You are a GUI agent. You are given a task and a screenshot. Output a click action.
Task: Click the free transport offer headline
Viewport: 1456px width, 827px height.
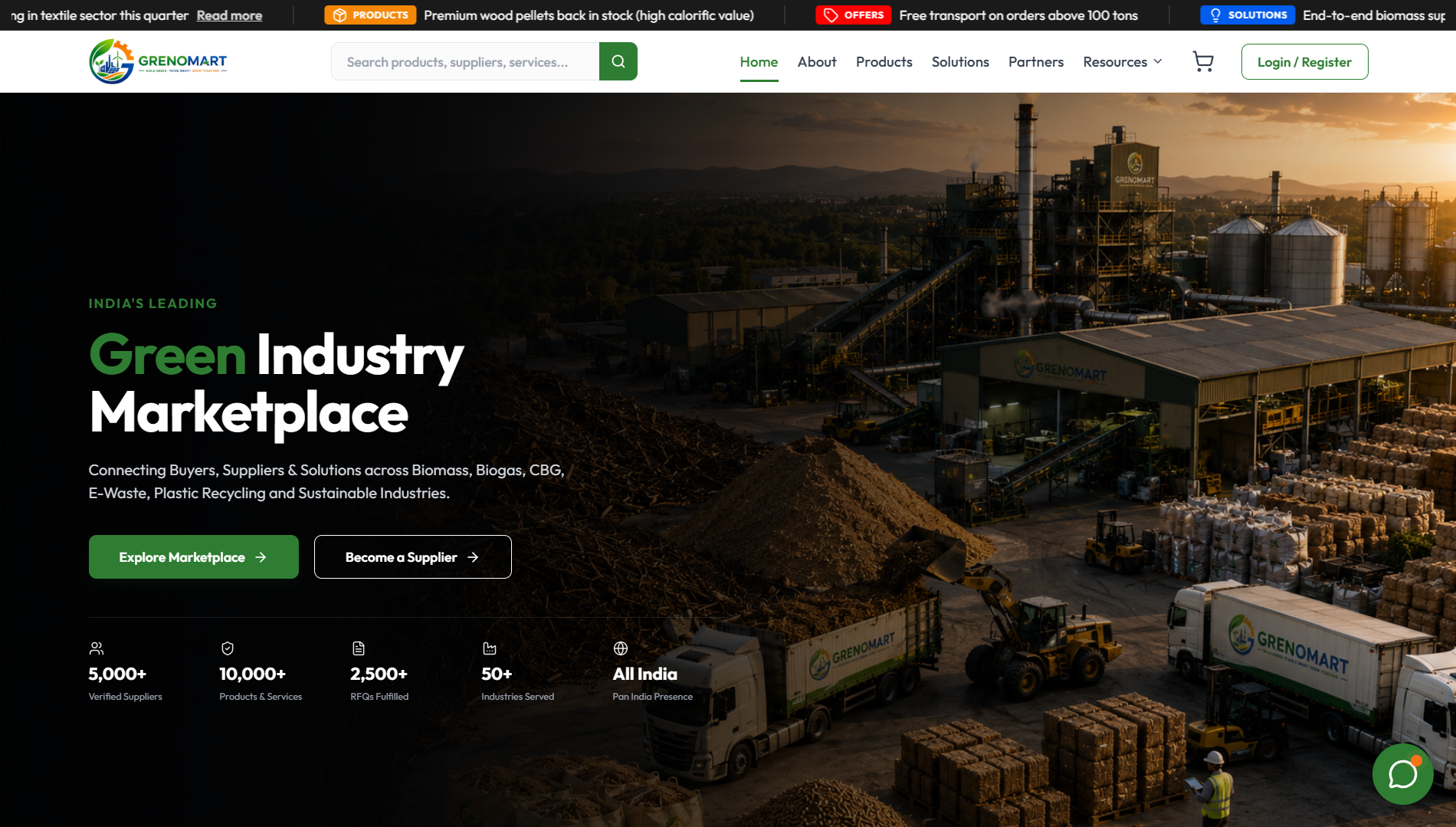click(1018, 15)
